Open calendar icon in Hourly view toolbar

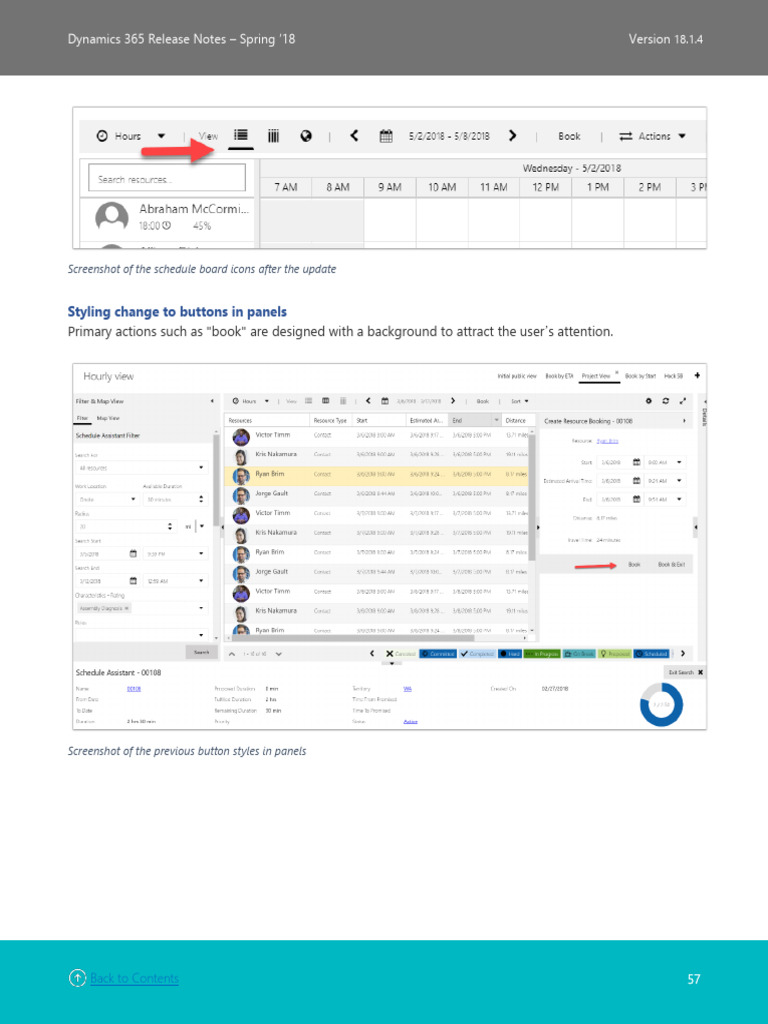click(x=385, y=401)
